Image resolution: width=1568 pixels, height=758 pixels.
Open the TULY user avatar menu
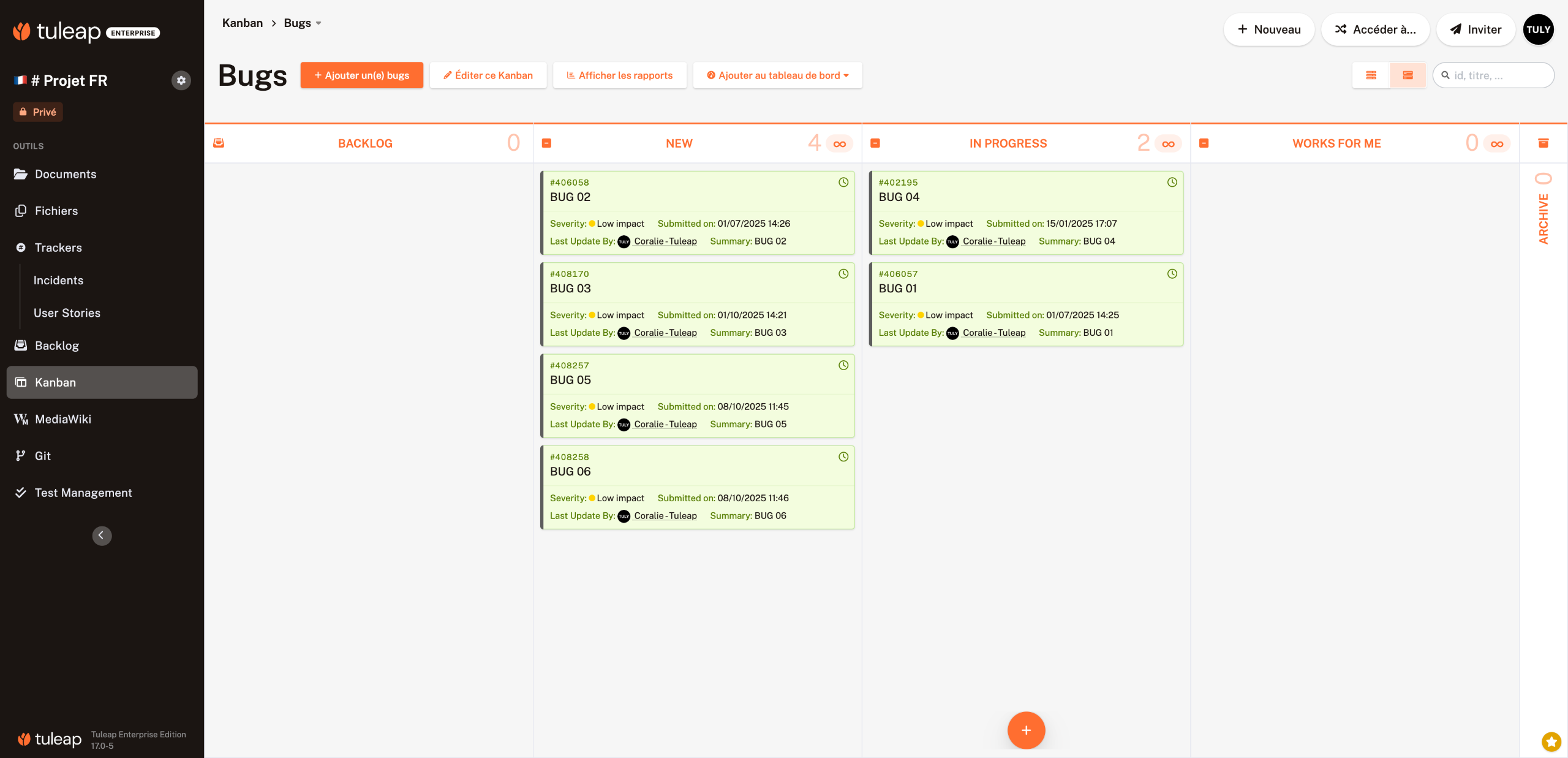(1538, 29)
